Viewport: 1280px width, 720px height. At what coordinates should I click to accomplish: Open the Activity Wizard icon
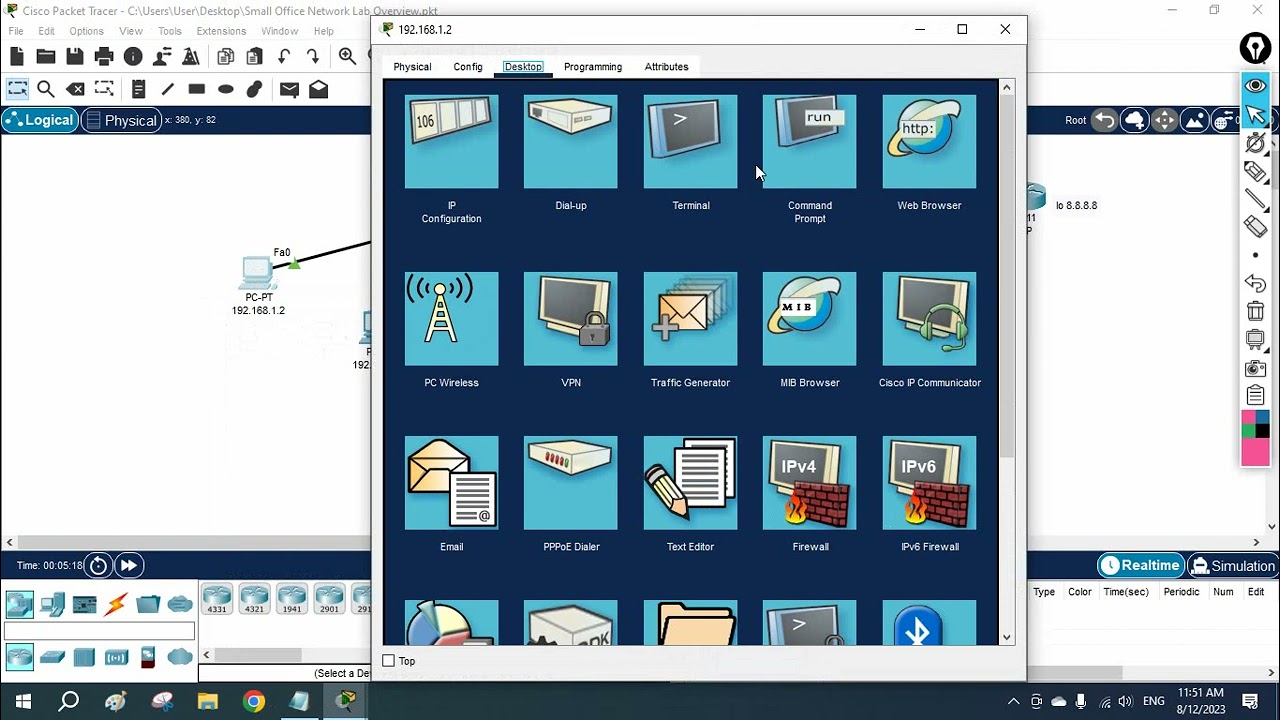point(190,57)
